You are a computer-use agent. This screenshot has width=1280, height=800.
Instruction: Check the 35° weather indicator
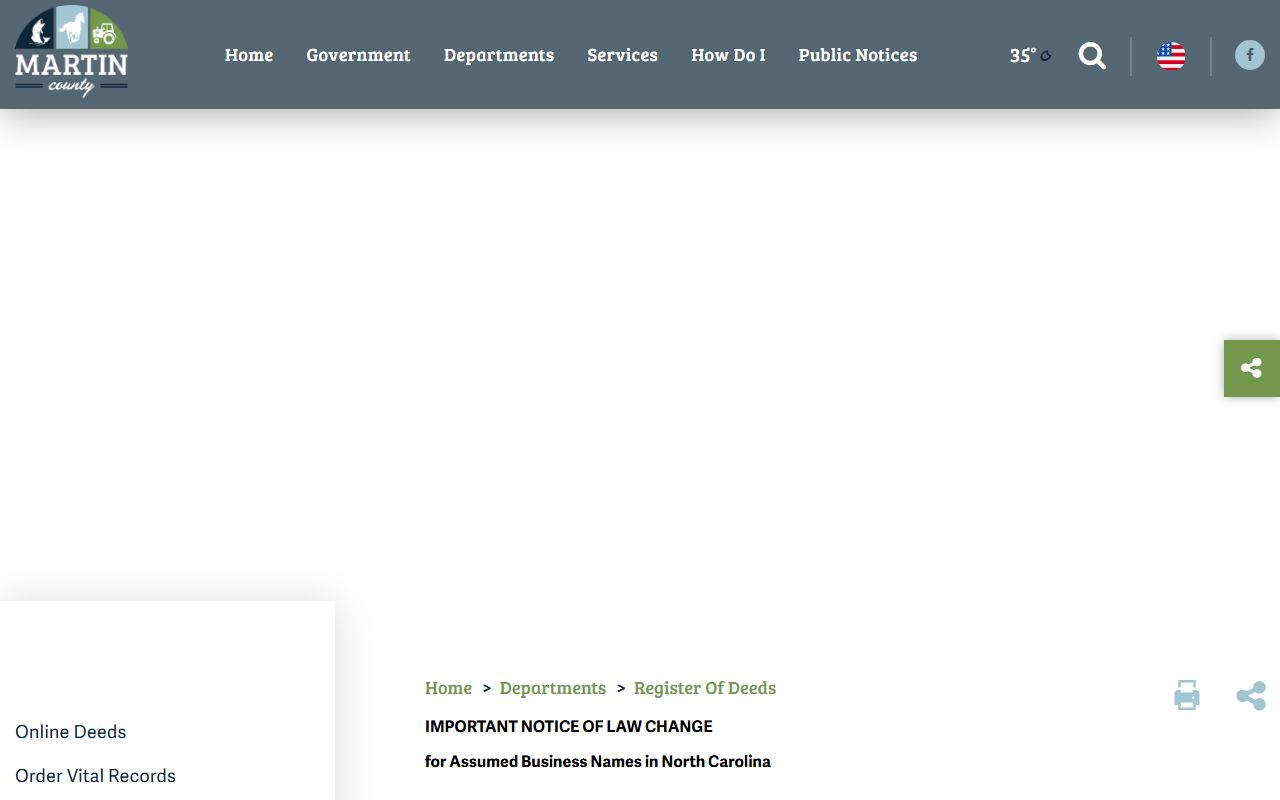[1030, 56]
